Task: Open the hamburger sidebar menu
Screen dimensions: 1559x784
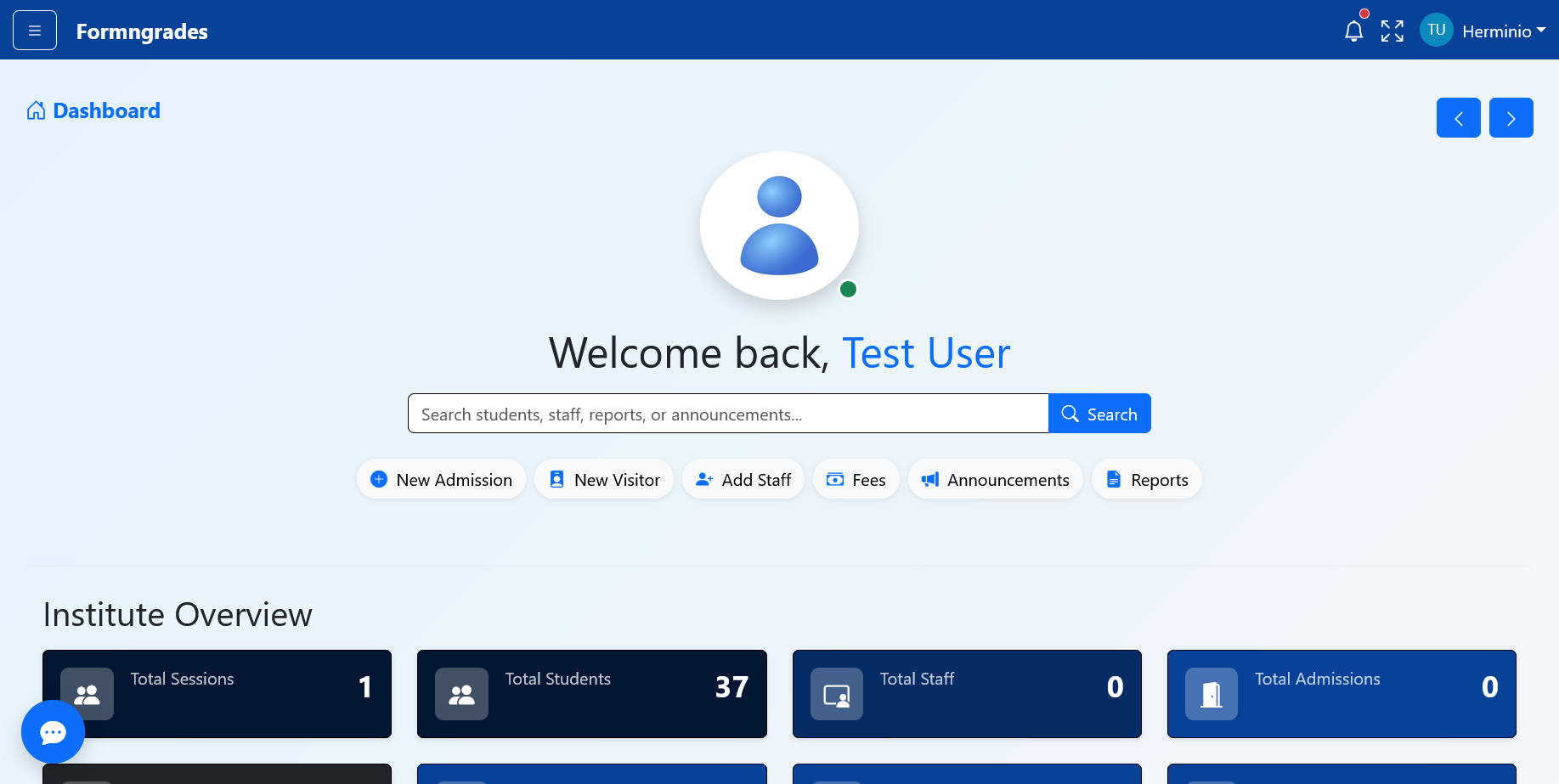Action: click(x=35, y=31)
